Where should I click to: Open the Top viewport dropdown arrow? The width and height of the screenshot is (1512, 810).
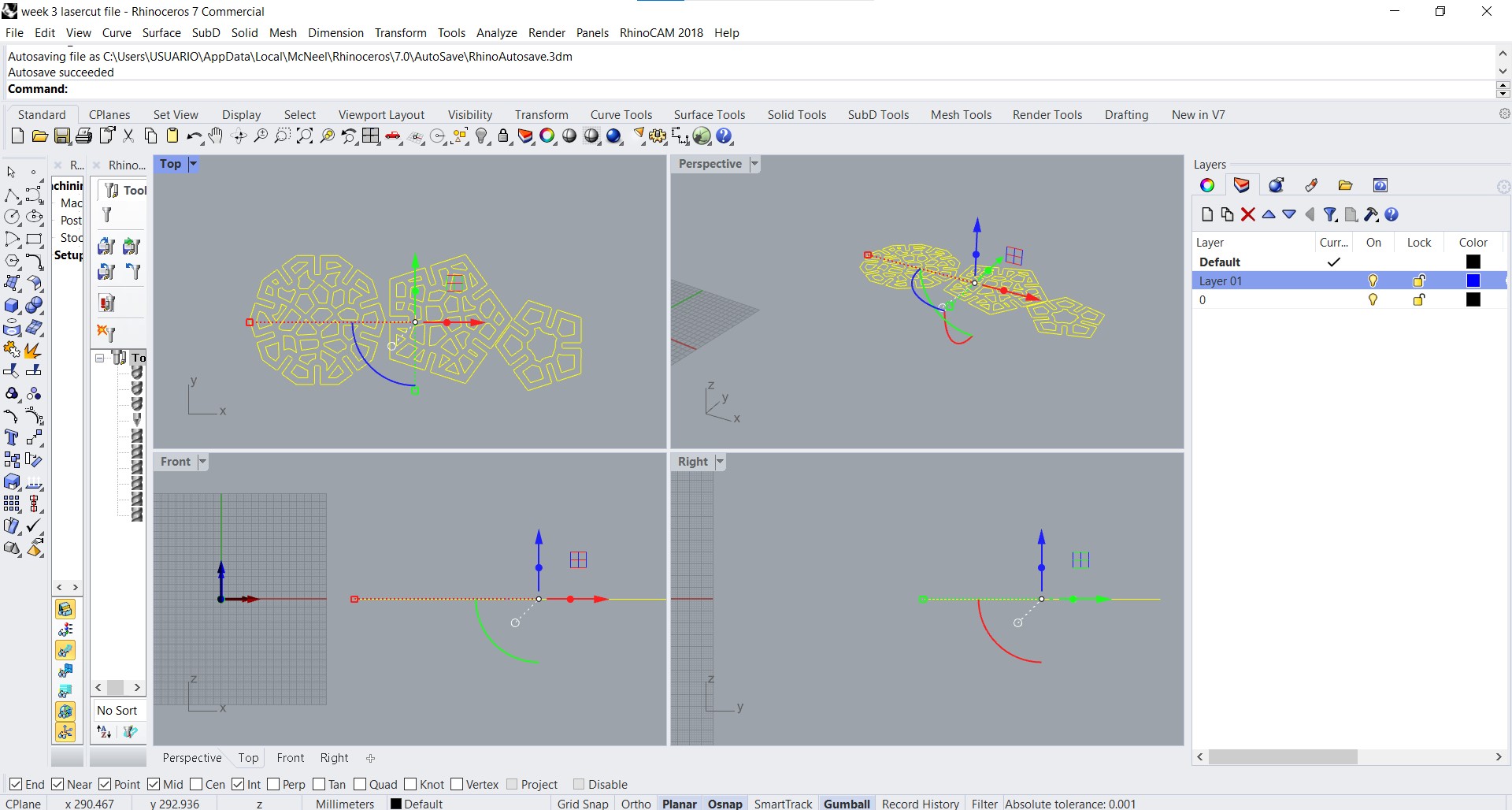[x=193, y=164]
